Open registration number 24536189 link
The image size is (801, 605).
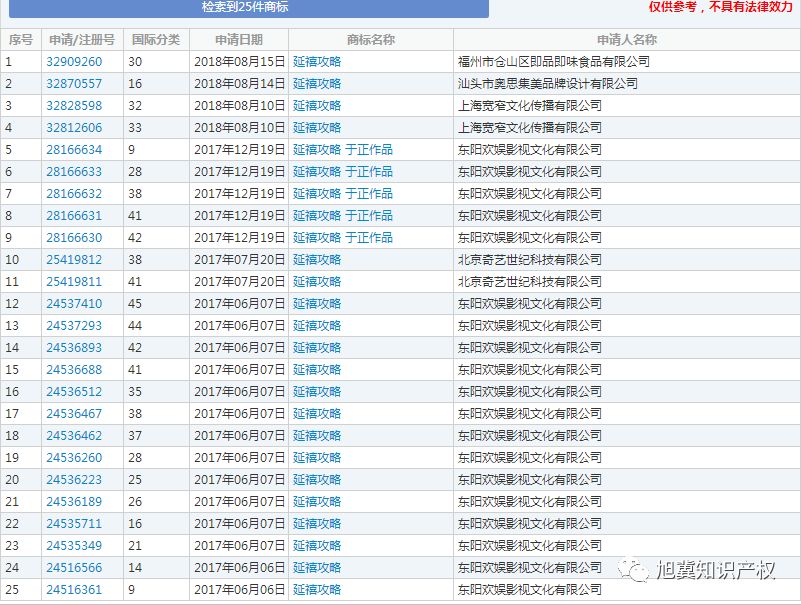74,501
